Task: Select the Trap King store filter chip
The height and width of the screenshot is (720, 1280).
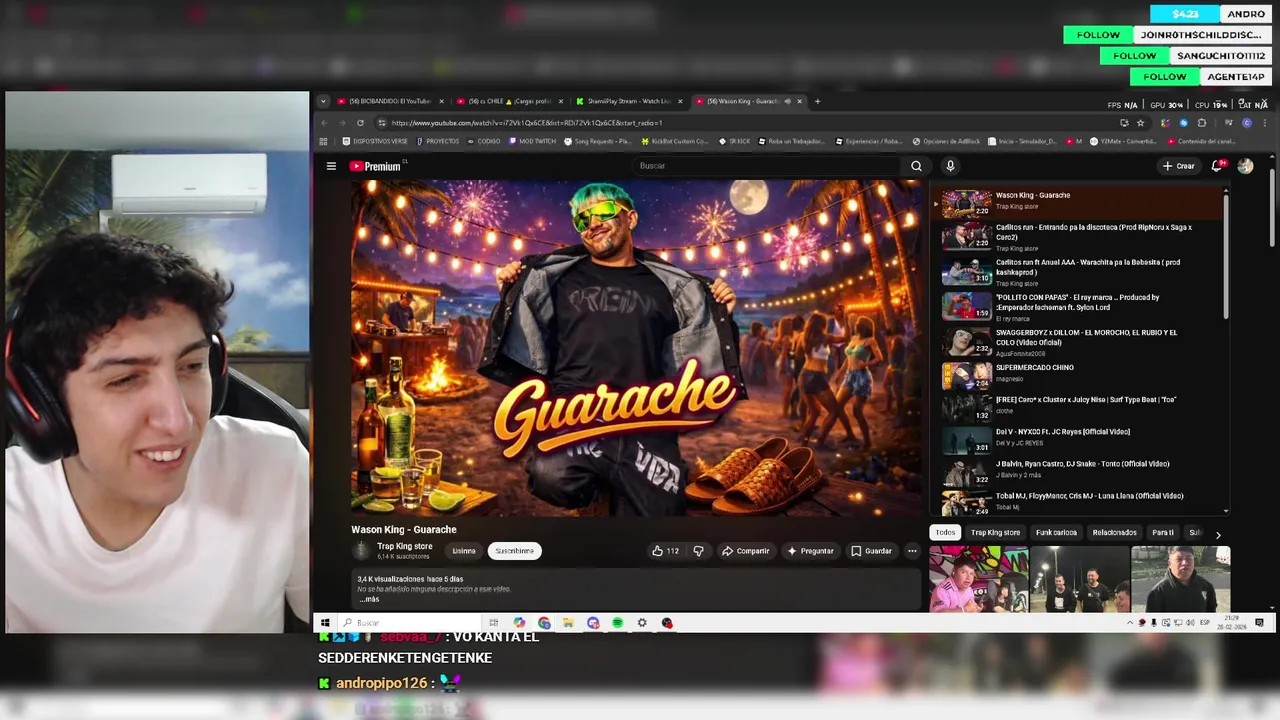Action: (x=995, y=533)
